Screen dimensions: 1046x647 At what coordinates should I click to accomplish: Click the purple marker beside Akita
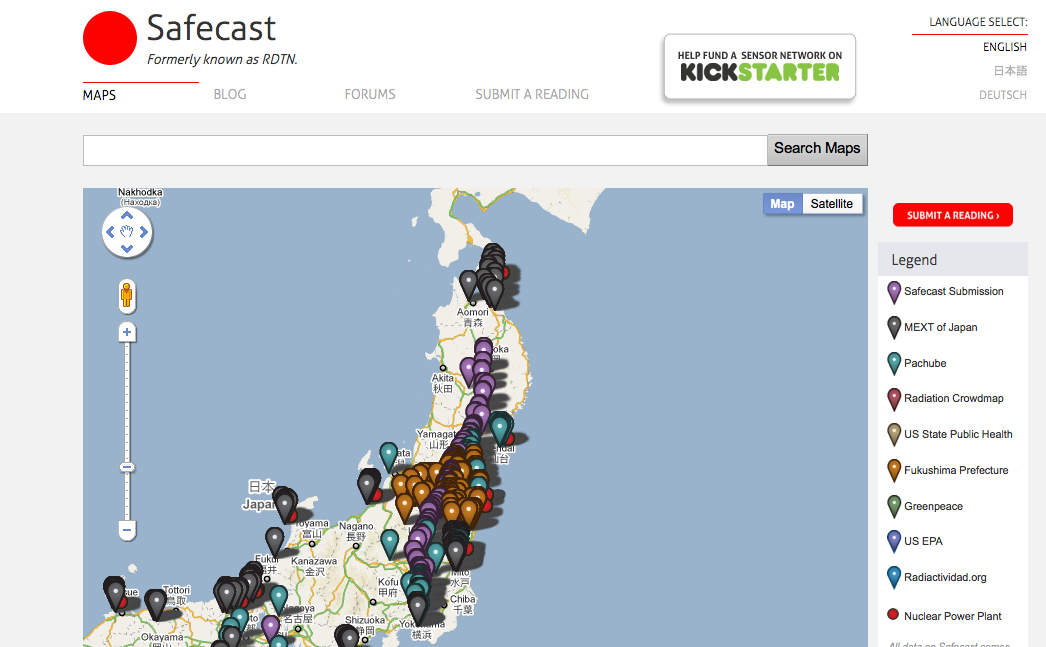(x=468, y=370)
